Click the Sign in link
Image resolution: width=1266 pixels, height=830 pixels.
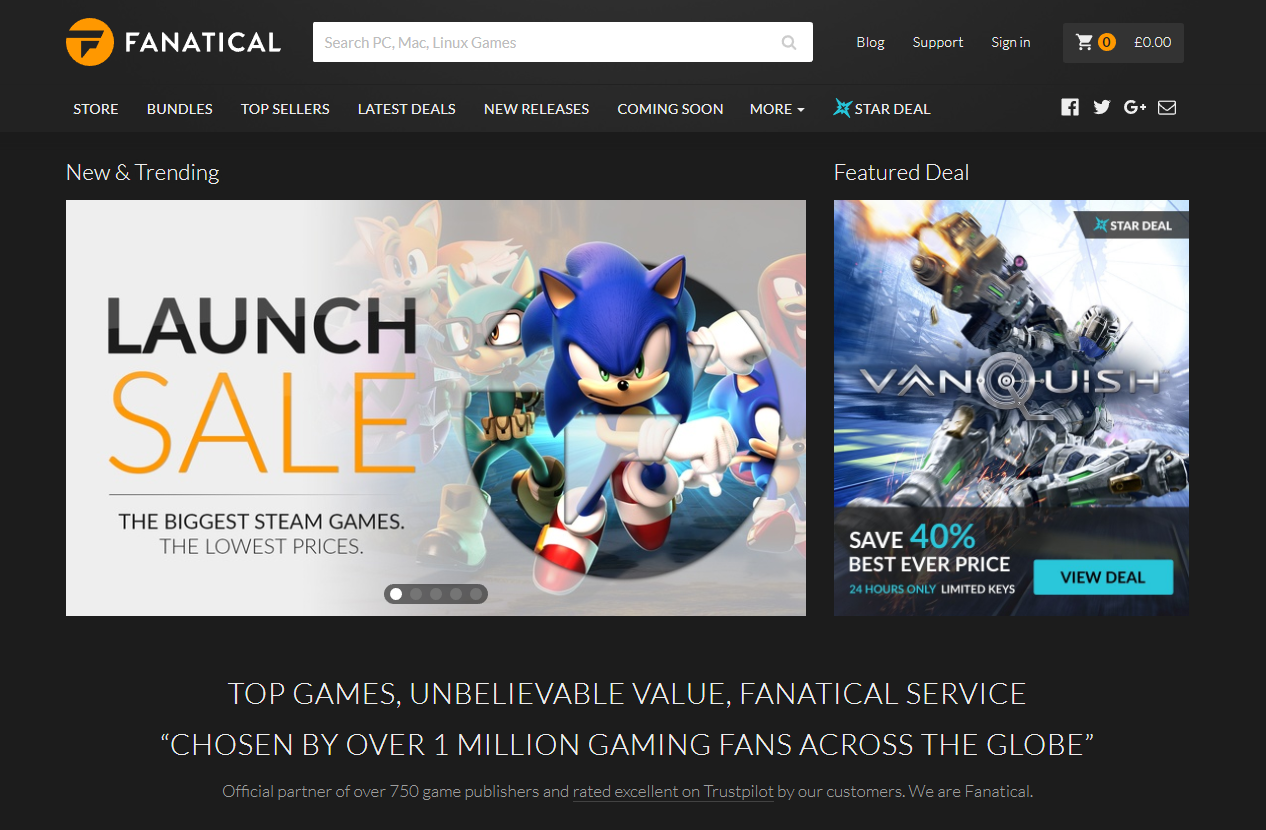[x=1011, y=42]
